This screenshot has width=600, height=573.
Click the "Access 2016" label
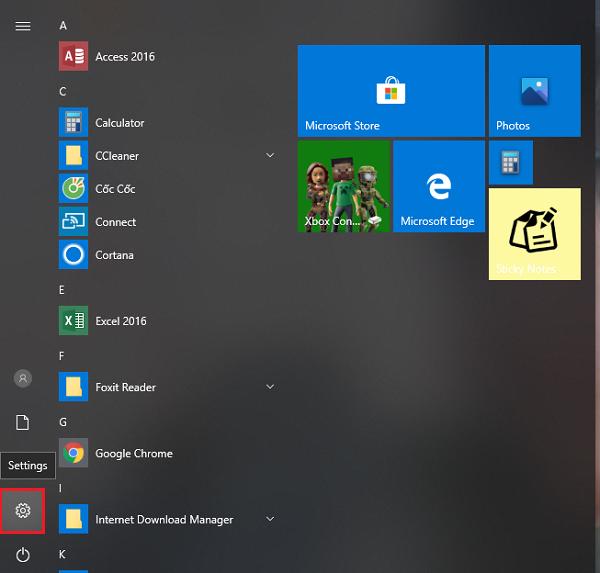click(x=125, y=57)
